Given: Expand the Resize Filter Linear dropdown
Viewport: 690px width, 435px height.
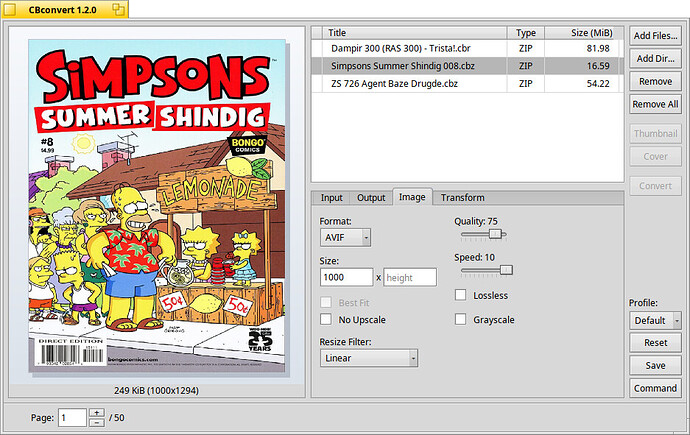Looking at the screenshot, I should [x=369, y=358].
